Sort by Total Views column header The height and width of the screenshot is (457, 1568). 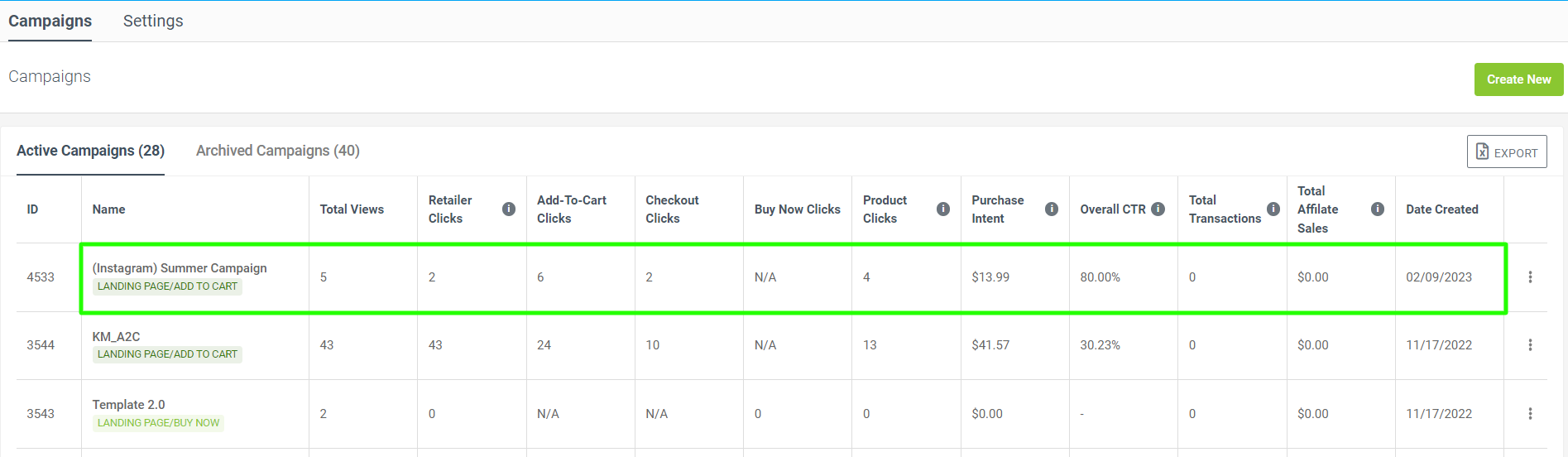pyautogui.click(x=352, y=209)
